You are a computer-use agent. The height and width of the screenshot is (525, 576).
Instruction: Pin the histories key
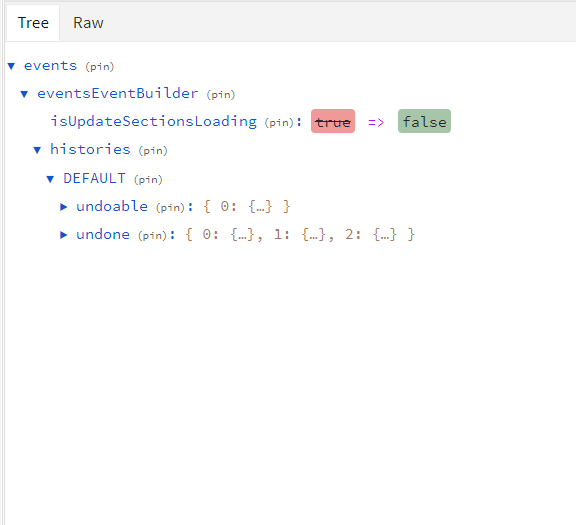coord(153,151)
